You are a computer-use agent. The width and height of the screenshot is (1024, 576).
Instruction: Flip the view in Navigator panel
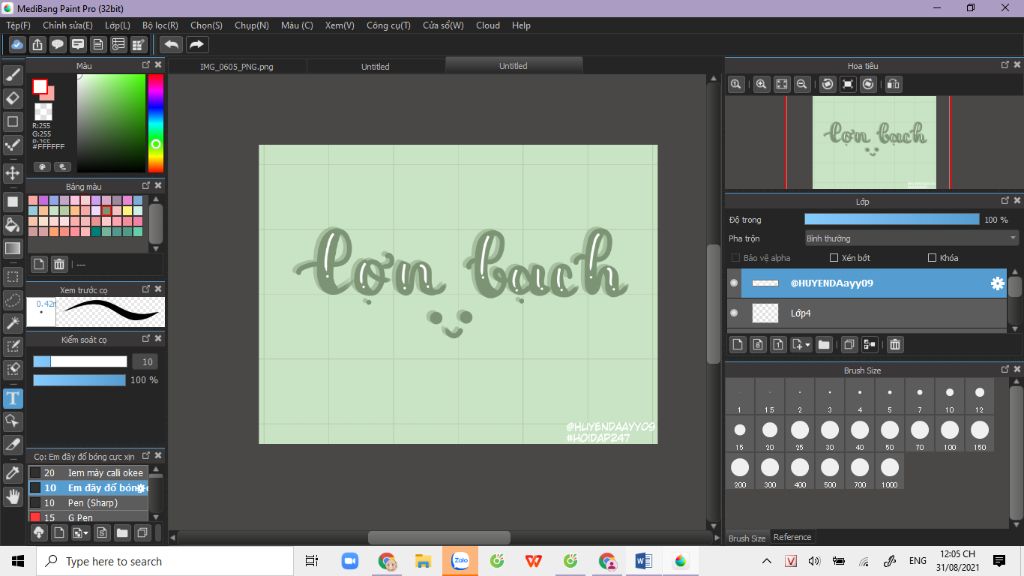coord(893,84)
